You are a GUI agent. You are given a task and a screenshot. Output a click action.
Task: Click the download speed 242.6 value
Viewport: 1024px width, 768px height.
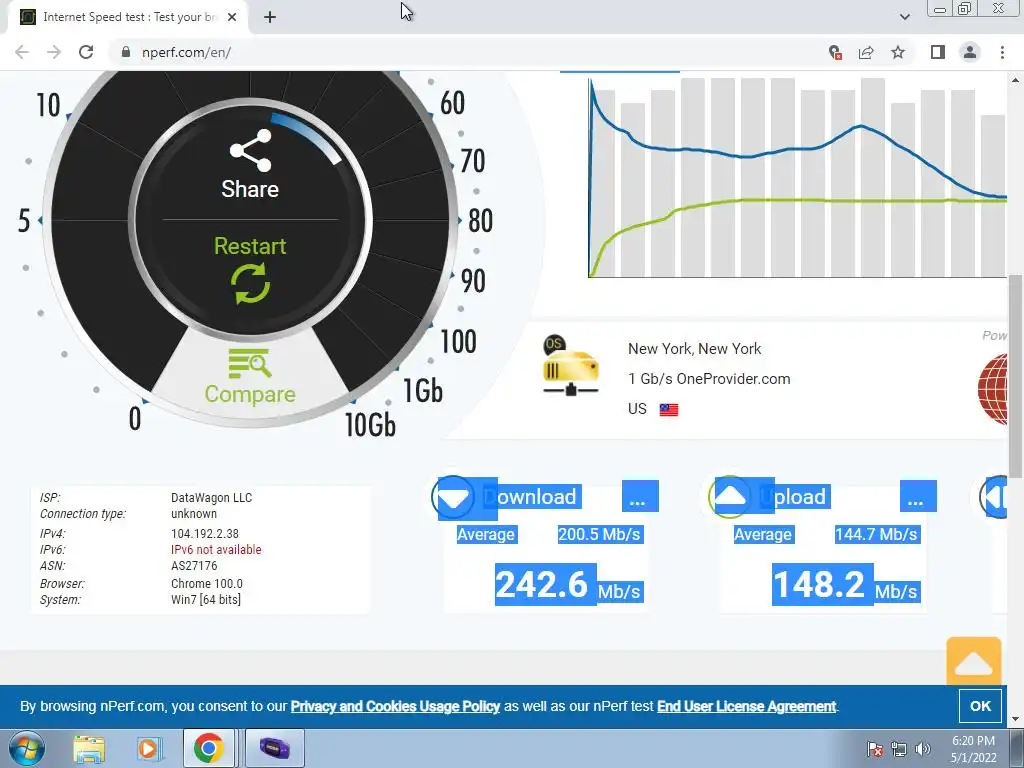click(541, 584)
